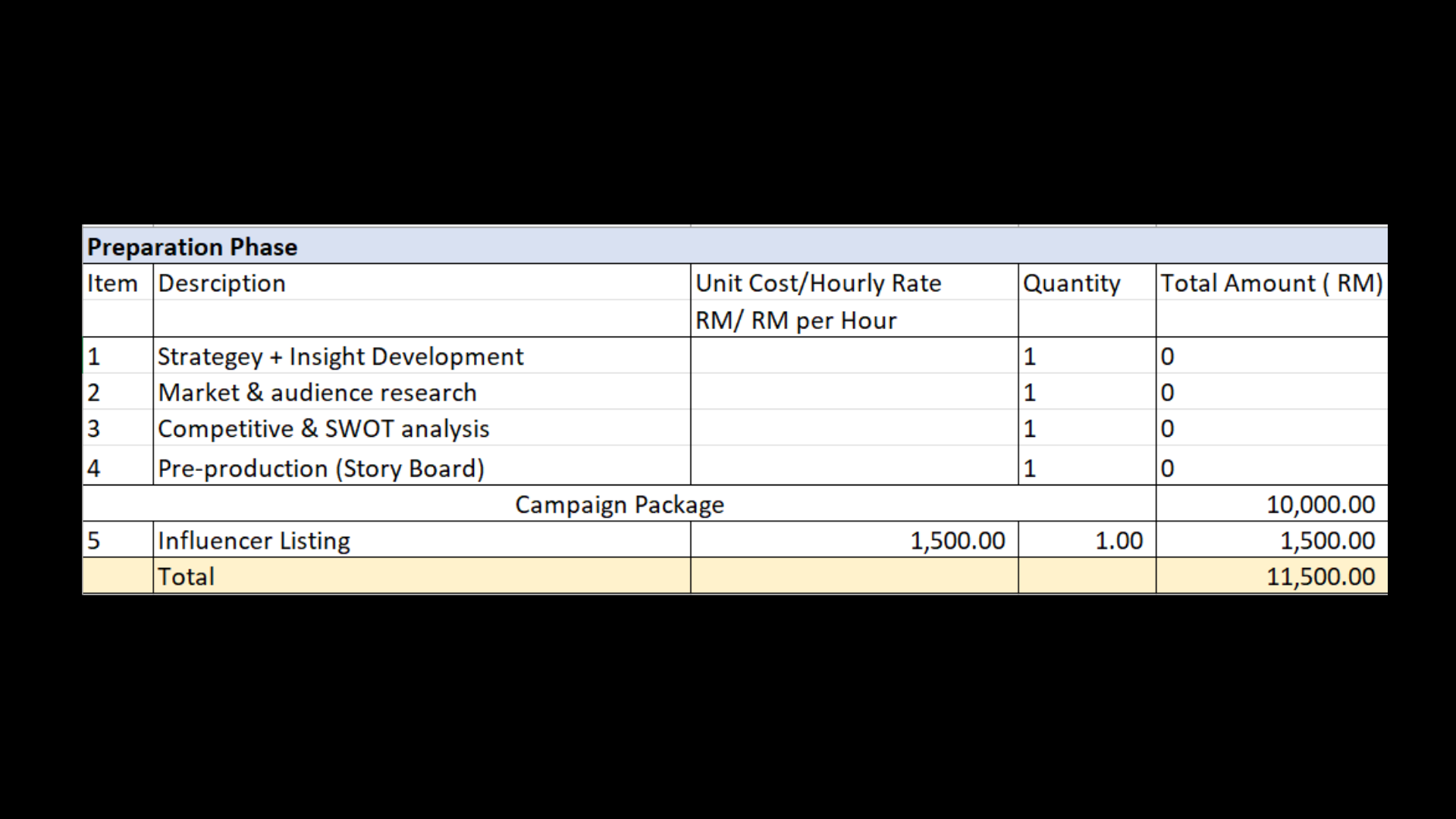The height and width of the screenshot is (819, 1456).
Task: Click the Desrciption column header cell
Action: (x=422, y=282)
